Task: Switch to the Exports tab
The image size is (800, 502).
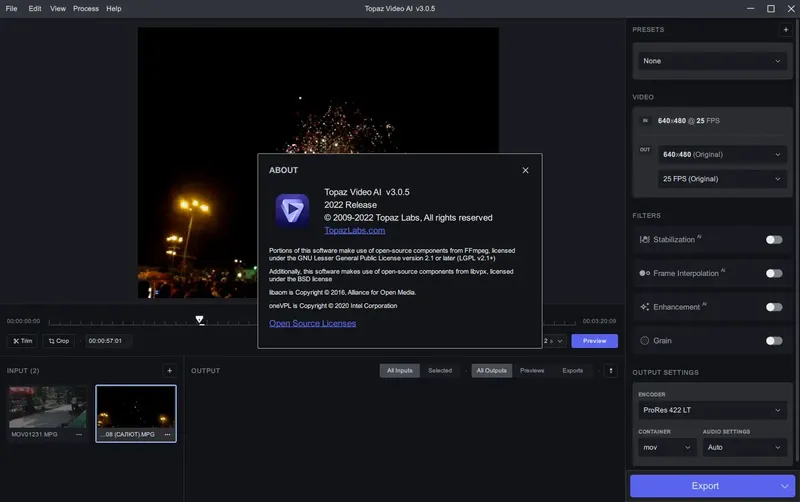Action: click(572, 371)
